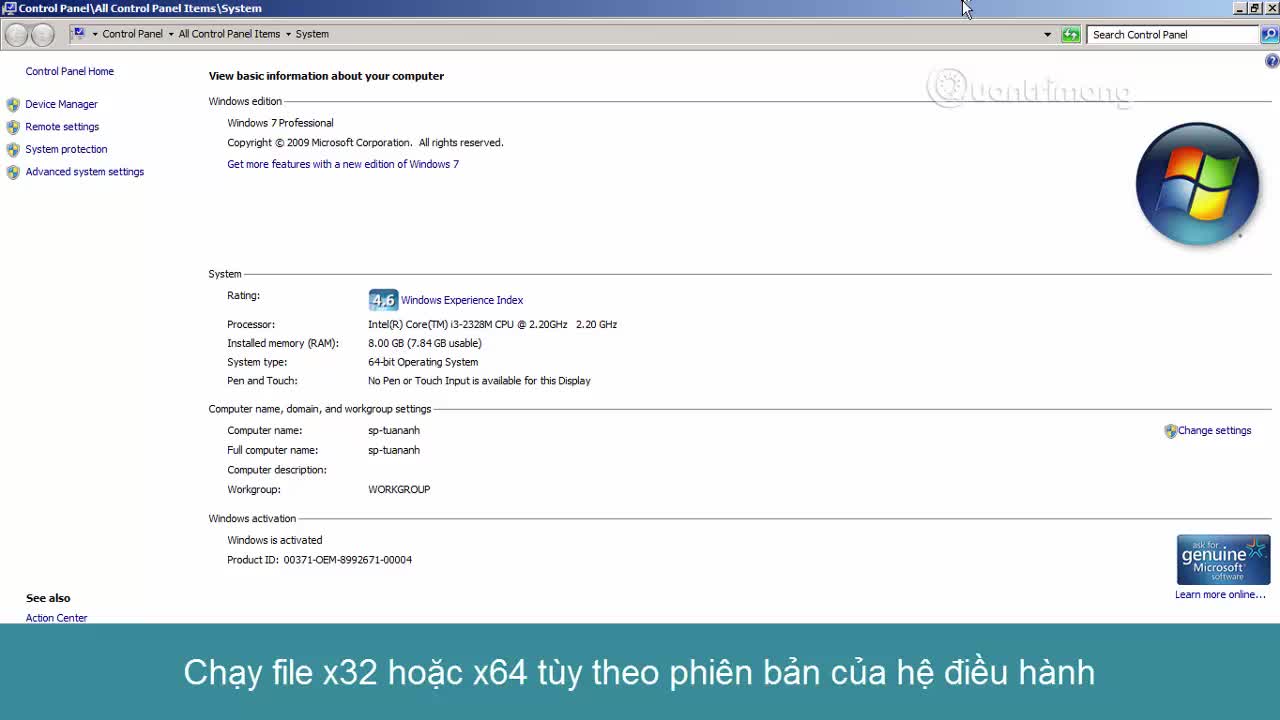Open Windows Experience Index link

462,300
